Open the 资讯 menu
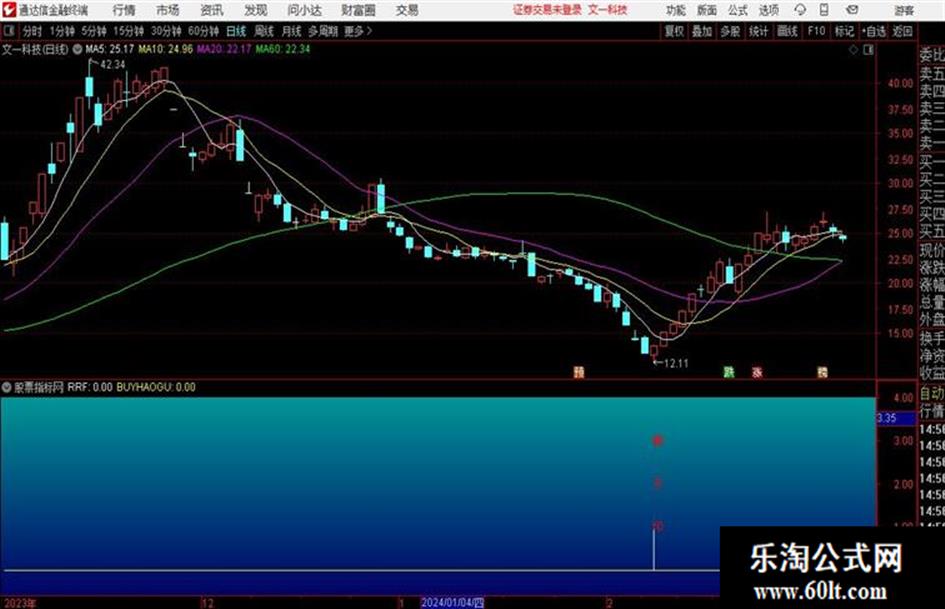 (212, 10)
